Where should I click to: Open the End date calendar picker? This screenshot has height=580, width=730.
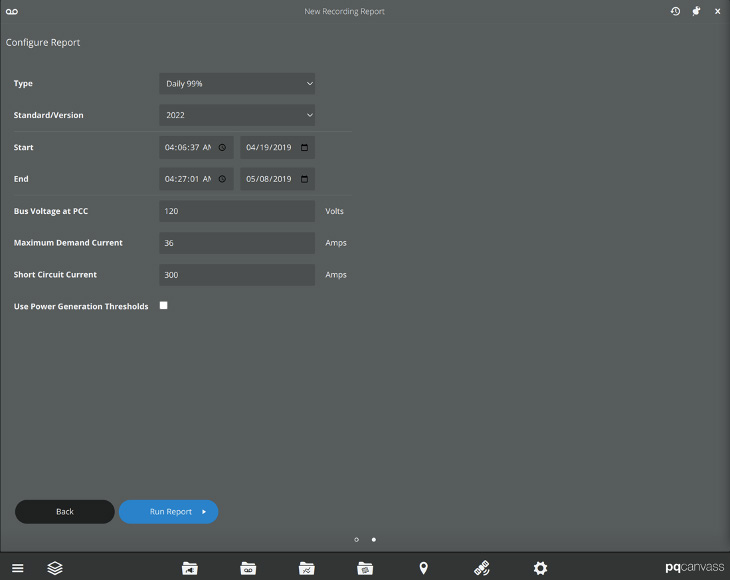click(305, 180)
